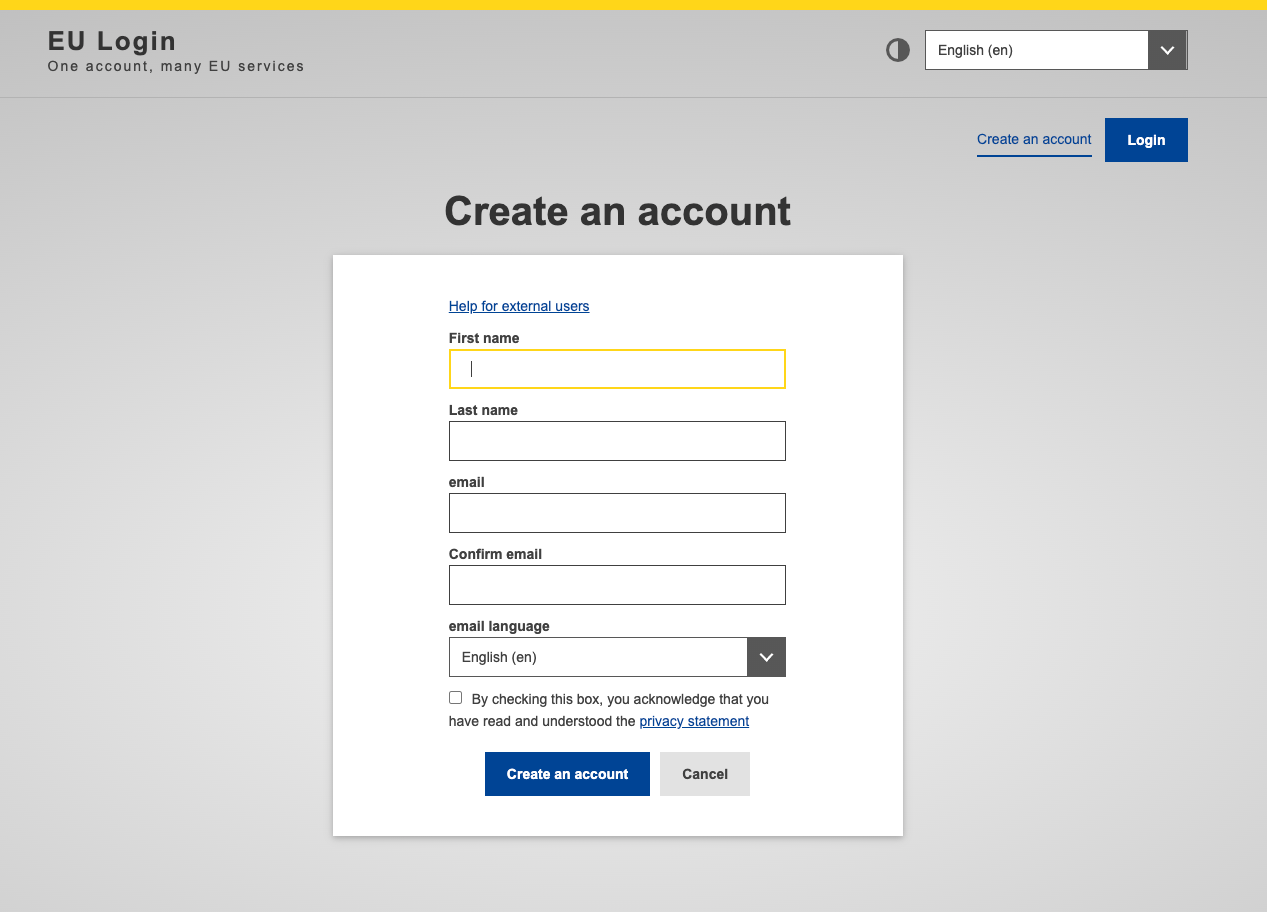Screen dimensions: 1267x912
Task: Select the email input field
Action: 617,513
